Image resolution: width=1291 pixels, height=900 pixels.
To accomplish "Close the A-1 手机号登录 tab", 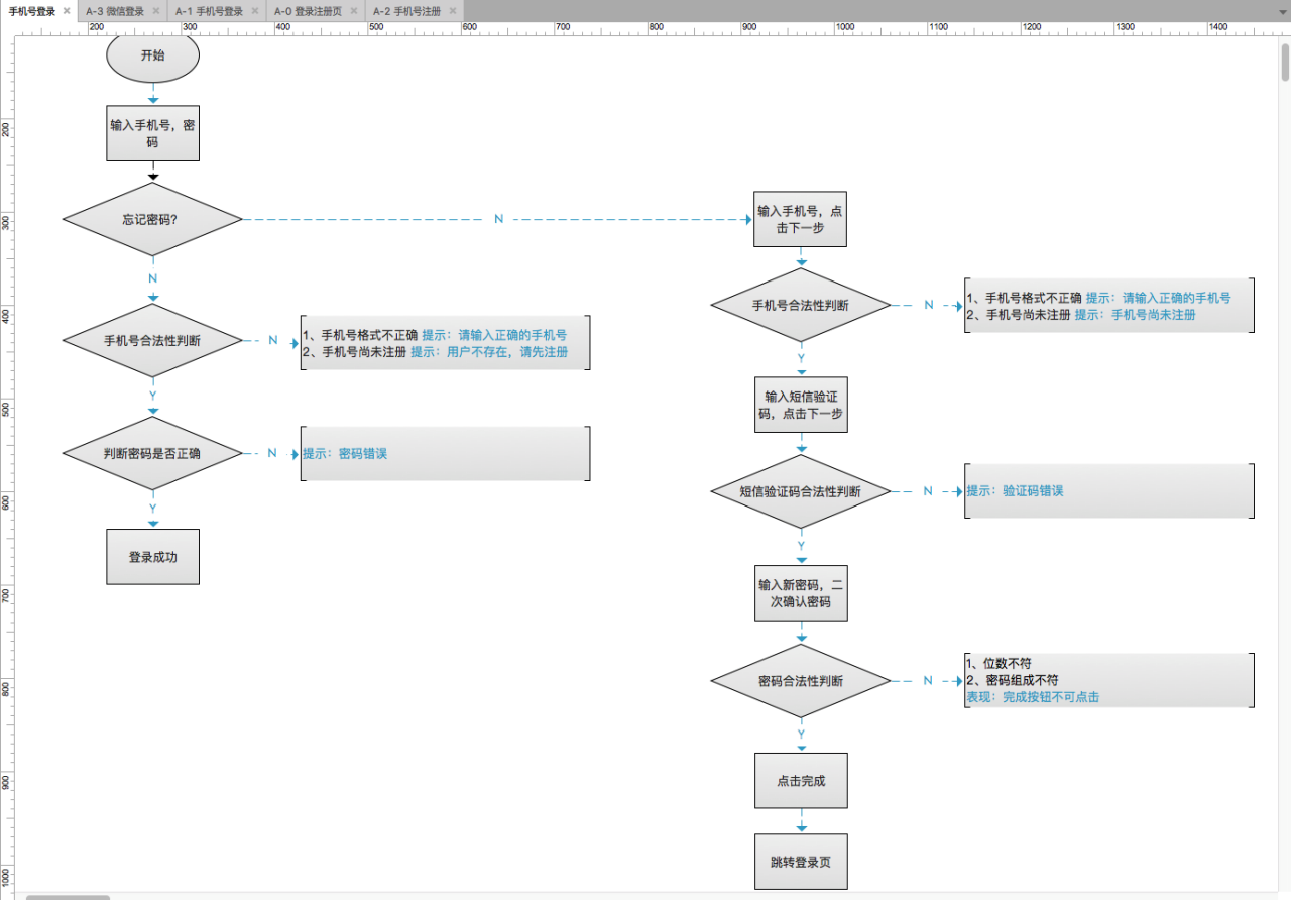I will click(x=254, y=11).
